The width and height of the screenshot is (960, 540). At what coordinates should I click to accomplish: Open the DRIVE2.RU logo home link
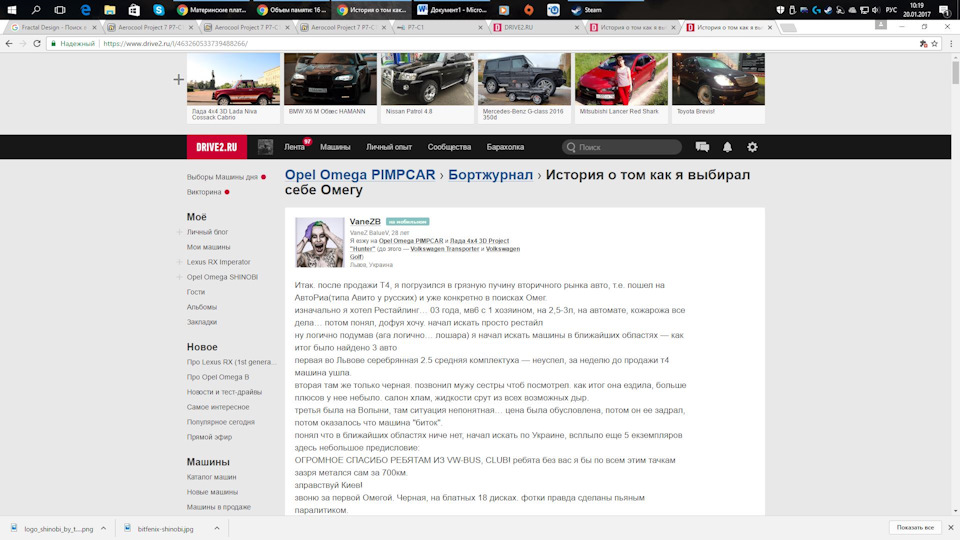(217, 147)
